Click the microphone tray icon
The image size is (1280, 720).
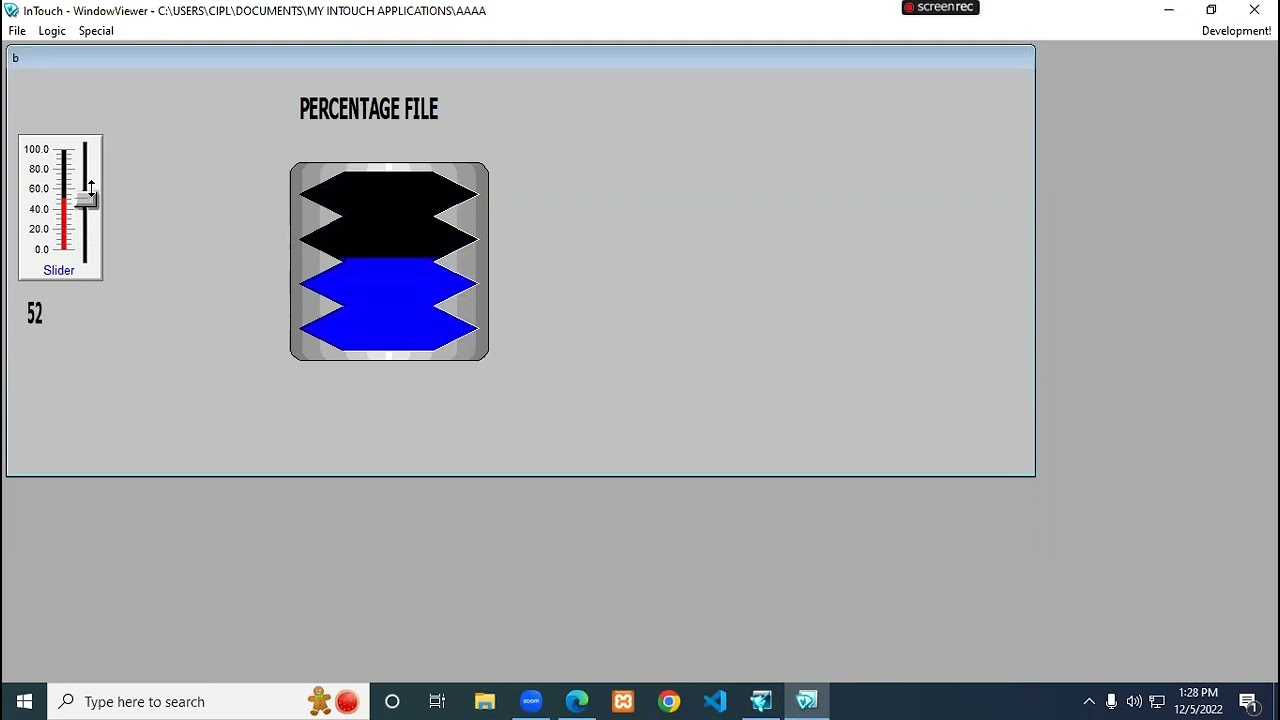click(1111, 701)
